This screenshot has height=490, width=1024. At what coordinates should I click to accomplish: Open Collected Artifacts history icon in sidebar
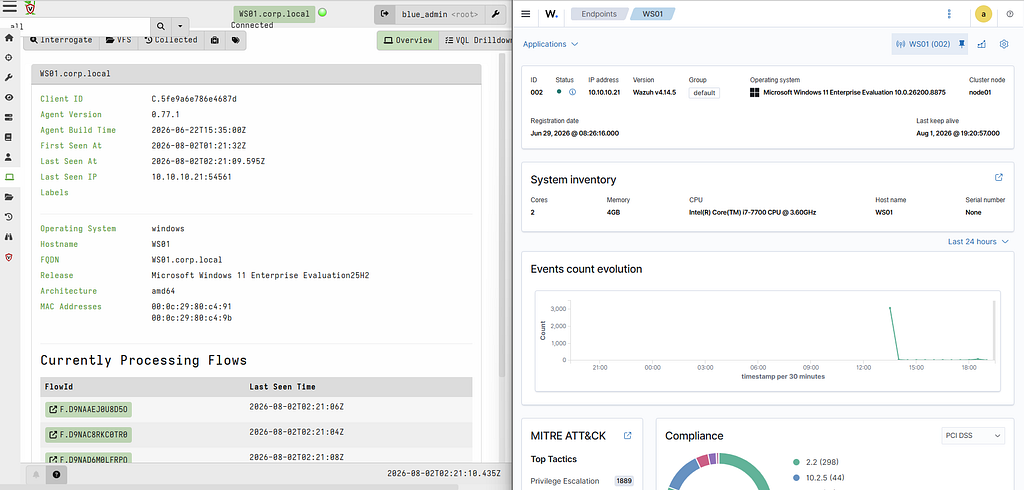coord(8,217)
